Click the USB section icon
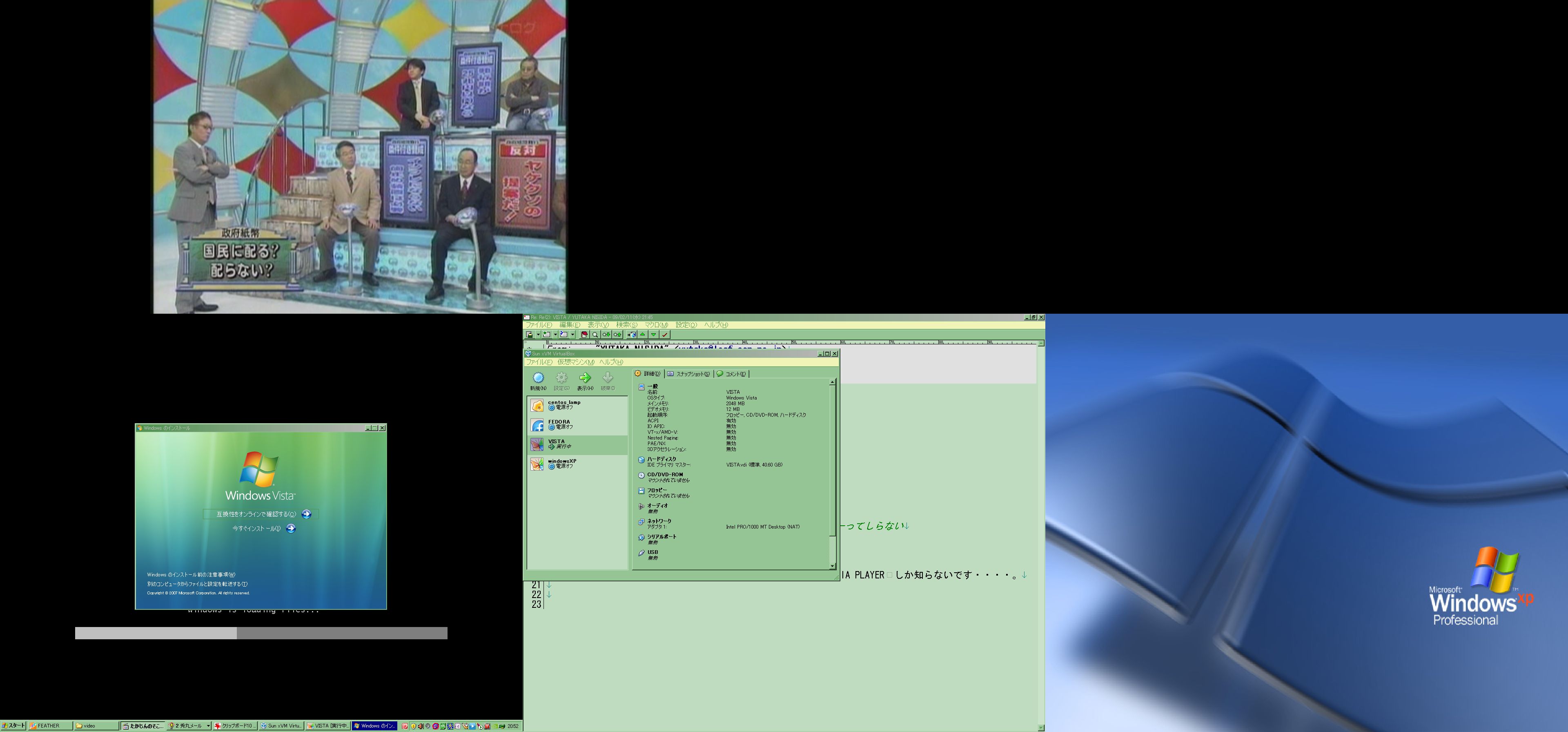Viewport: 1568px width, 732px height. tap(641, 553)
